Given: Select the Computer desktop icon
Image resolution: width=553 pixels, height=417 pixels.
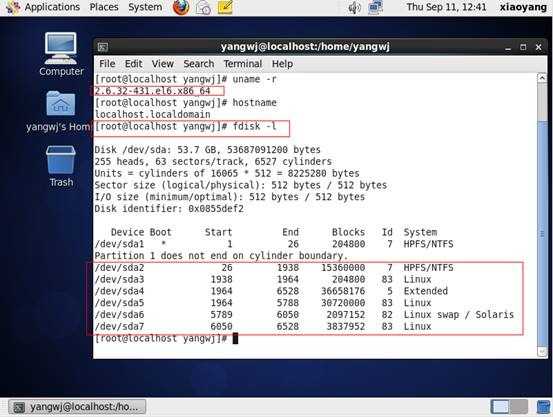Looking at the screenshot, I should point(61,54).
